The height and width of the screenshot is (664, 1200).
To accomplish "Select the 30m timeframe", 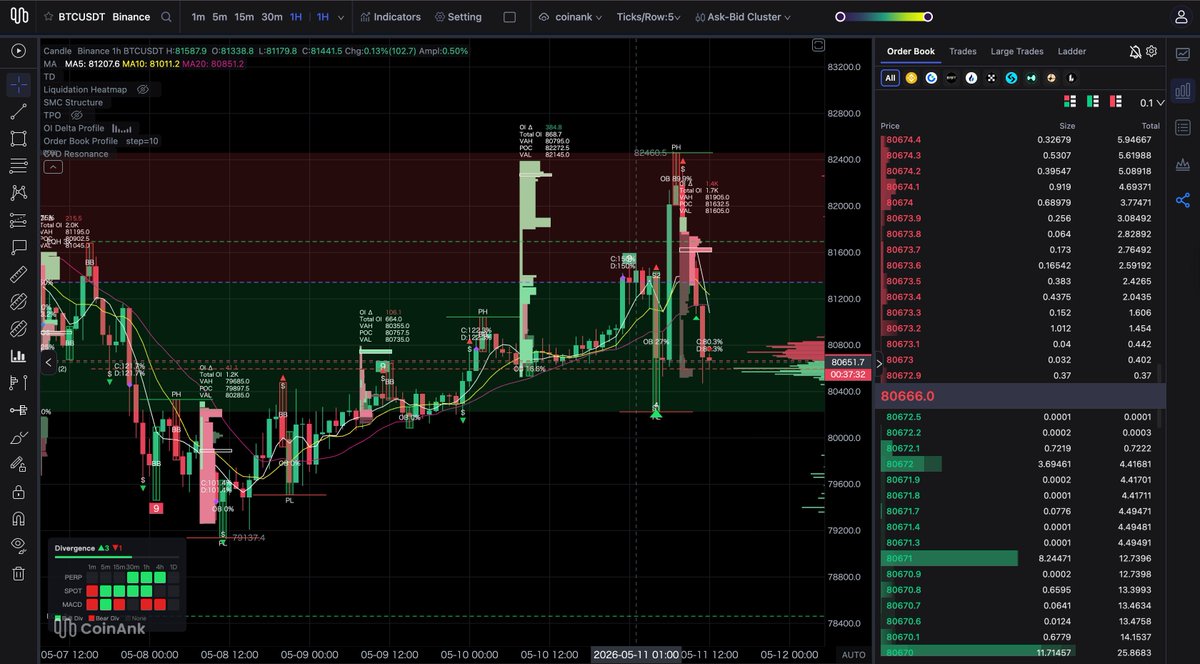I will (x=271, y=17).
